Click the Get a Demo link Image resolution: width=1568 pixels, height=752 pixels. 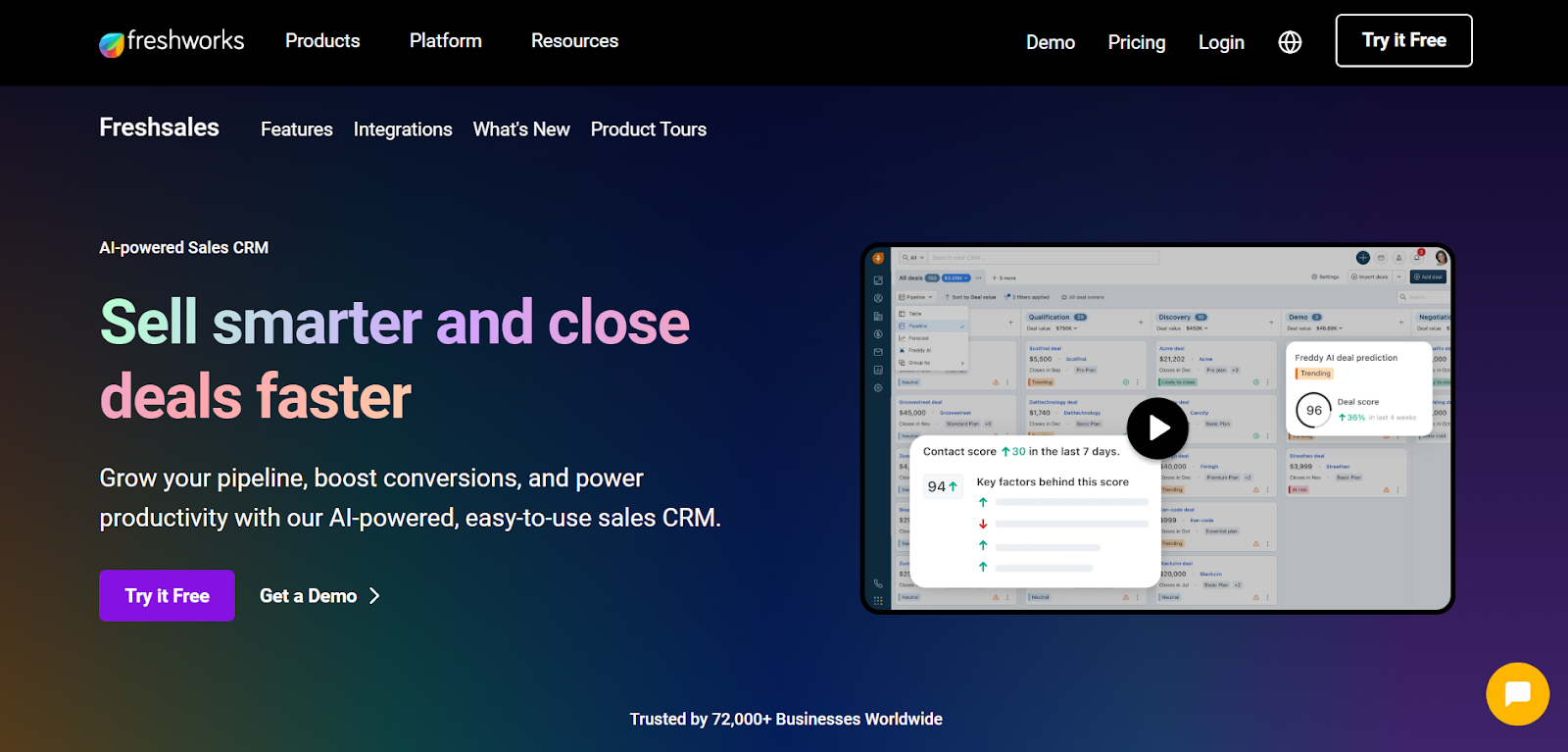point(319,596)
